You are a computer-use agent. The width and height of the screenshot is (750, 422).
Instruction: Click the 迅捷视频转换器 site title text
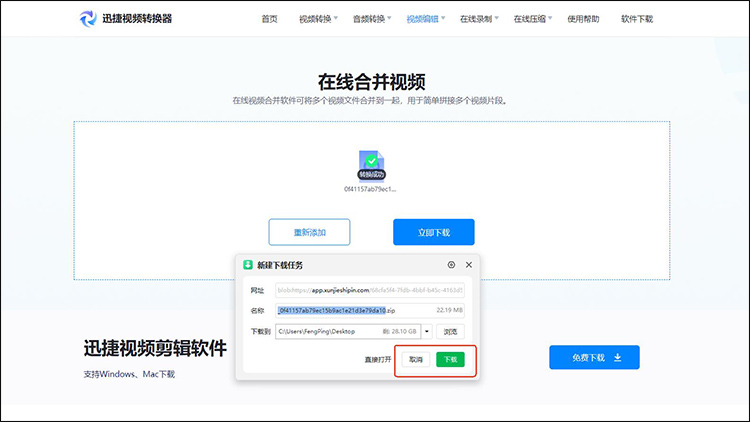[137, 19]
